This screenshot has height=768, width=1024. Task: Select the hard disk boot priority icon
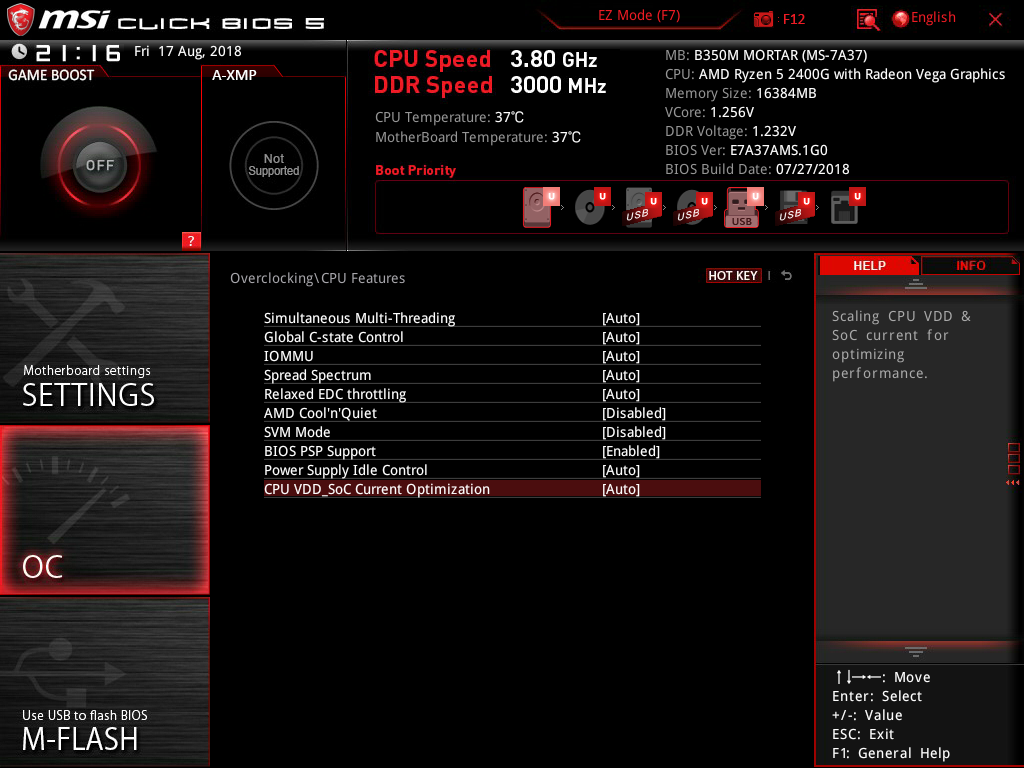pos(541,206)
